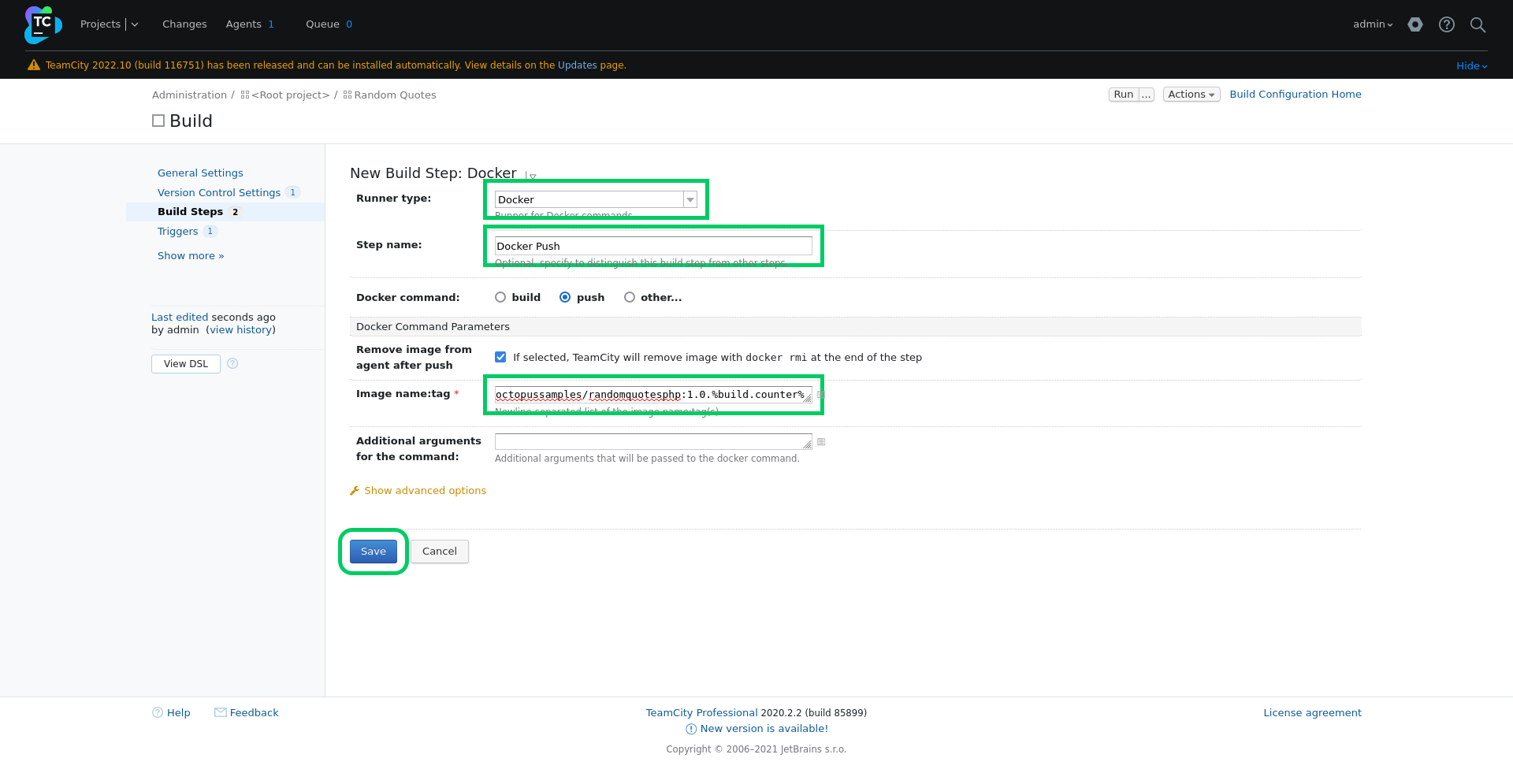The height and width of the screenshot is (784, 1513).
Task: Open the Projects menu
Action: [x=100, y=24]
